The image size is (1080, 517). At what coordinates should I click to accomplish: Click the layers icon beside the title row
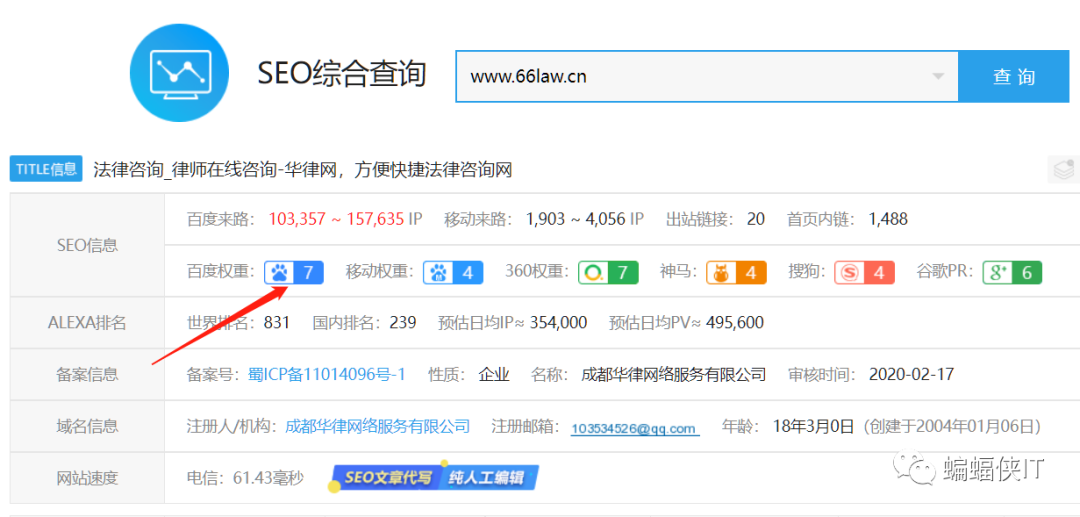pos(1063,169)
